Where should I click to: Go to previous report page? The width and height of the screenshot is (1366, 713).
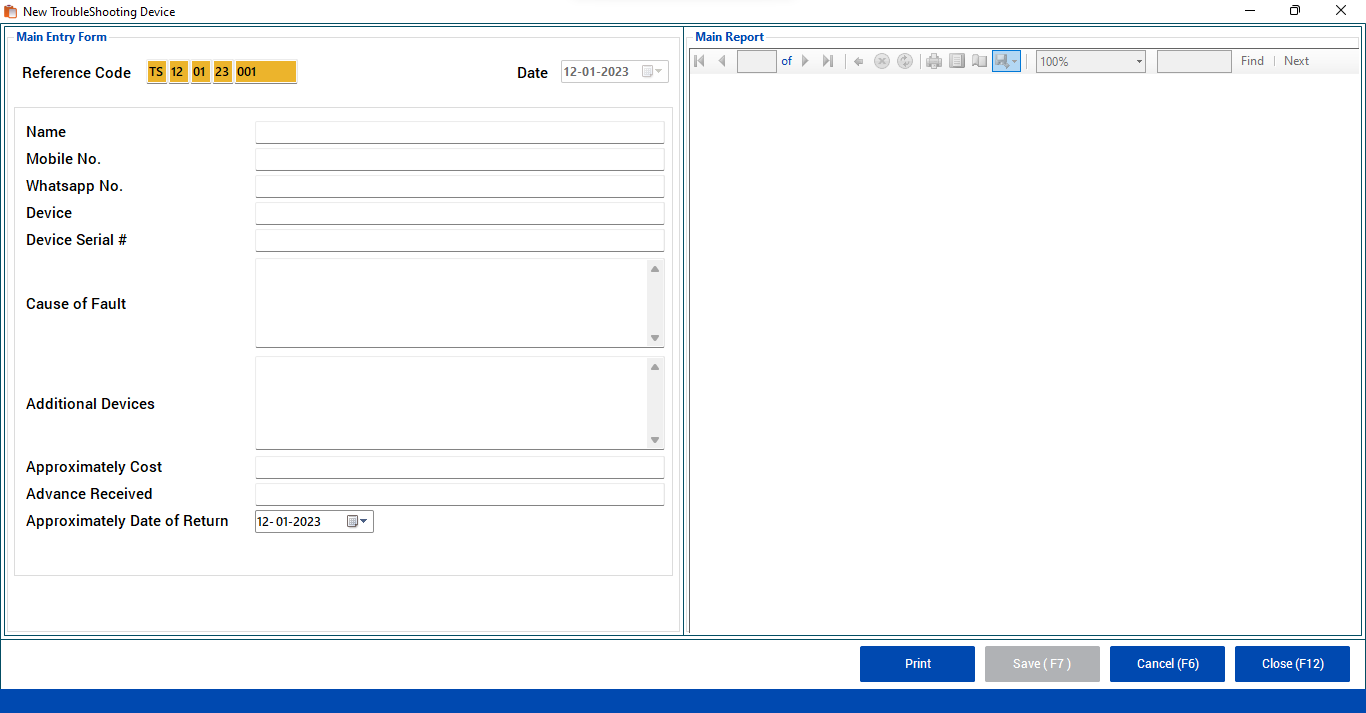(722, 61)
